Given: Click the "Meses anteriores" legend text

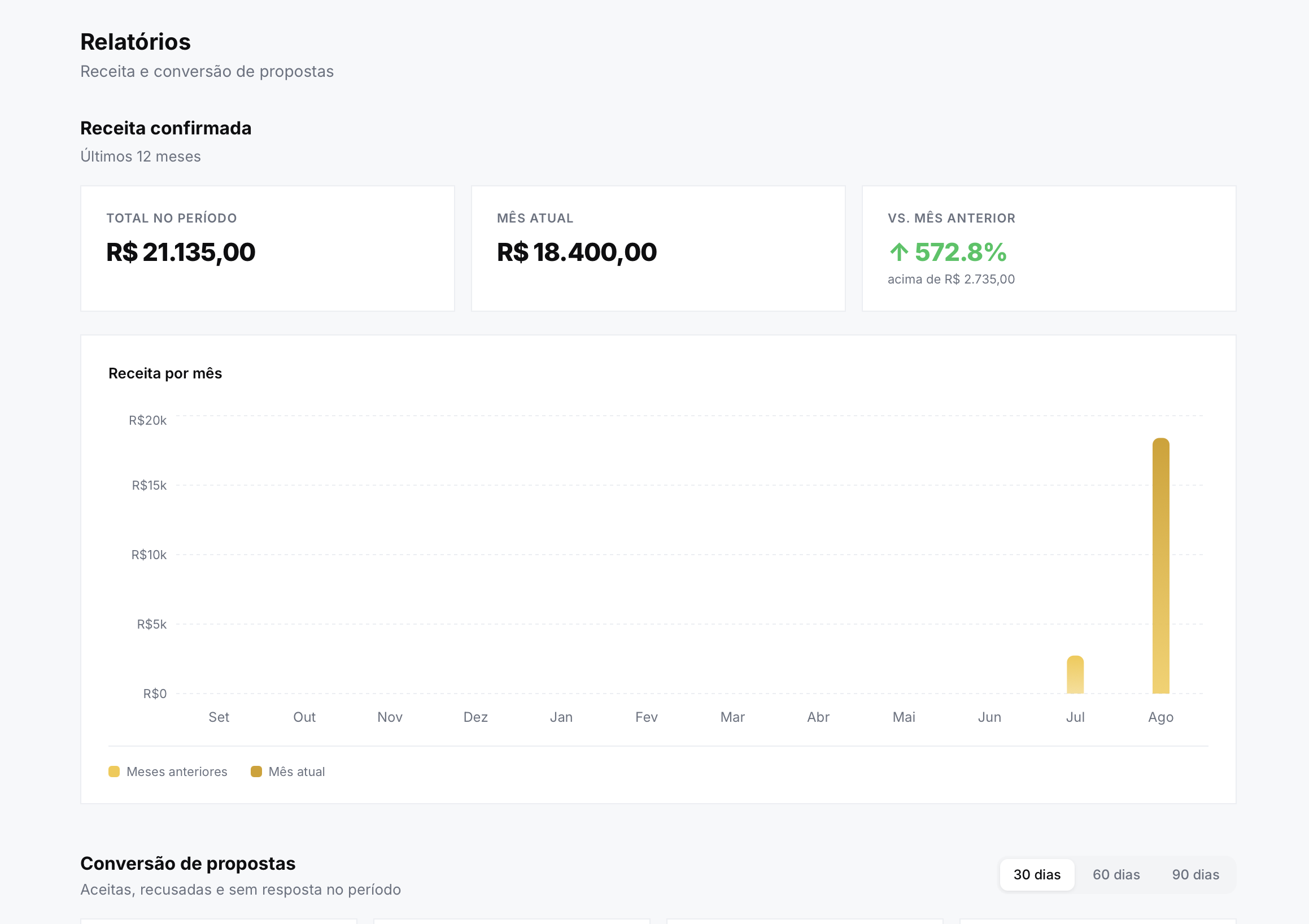Looking at the screenshot, I should pyautogui.click(x=177, y=772).
